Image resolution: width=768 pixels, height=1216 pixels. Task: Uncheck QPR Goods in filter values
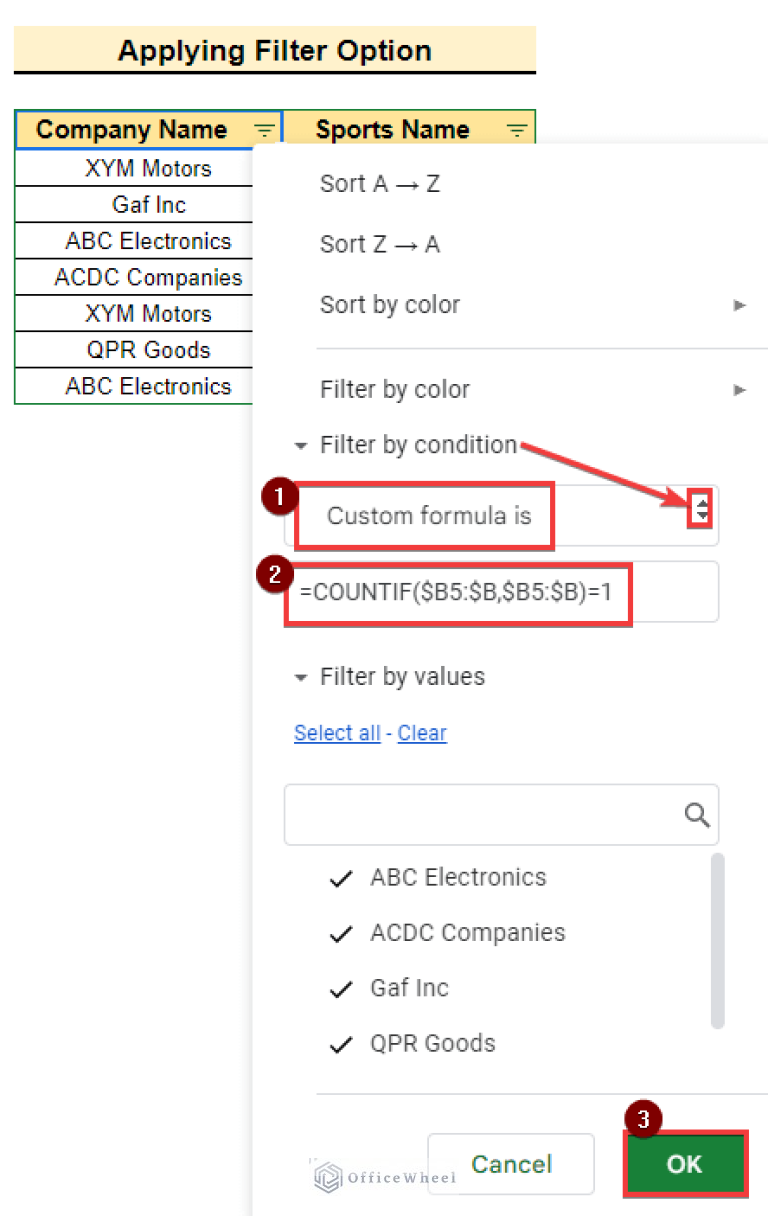tap(340, 1043)
